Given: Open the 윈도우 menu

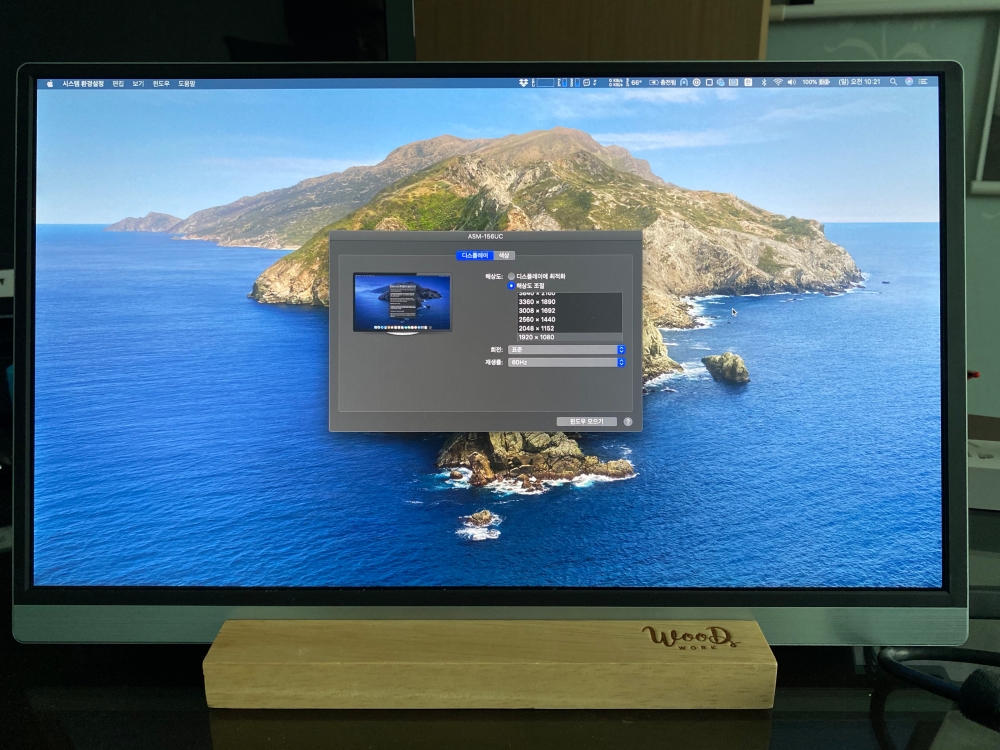Looking at the screenshot, I should 161,84.
